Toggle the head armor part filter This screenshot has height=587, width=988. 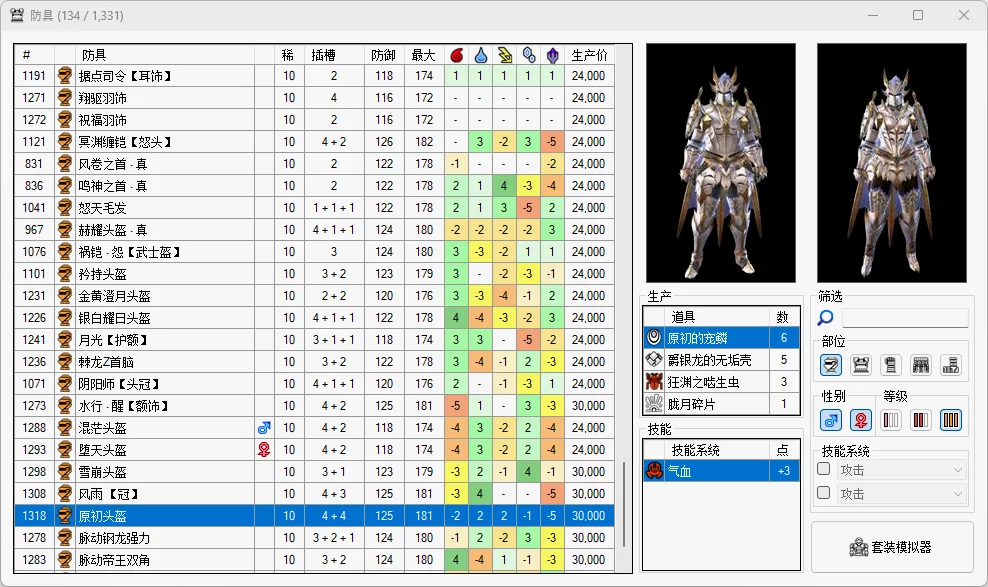pos(830,365)
